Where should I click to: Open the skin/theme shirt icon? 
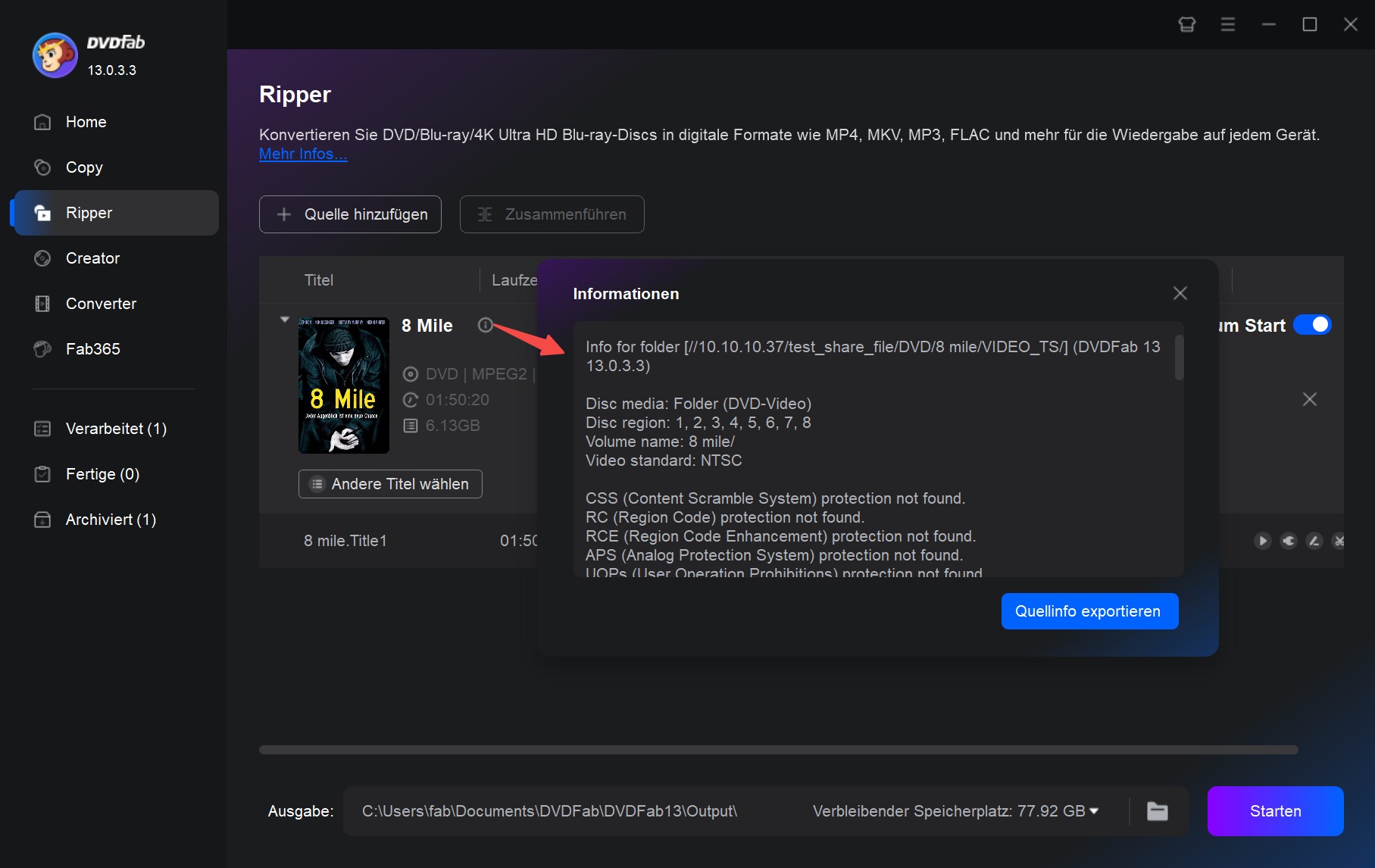[x=1187, y=25]
